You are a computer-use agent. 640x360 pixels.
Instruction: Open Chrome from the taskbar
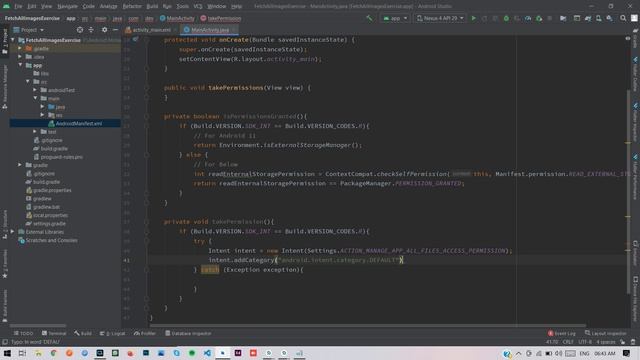click(x=53, y=353)
